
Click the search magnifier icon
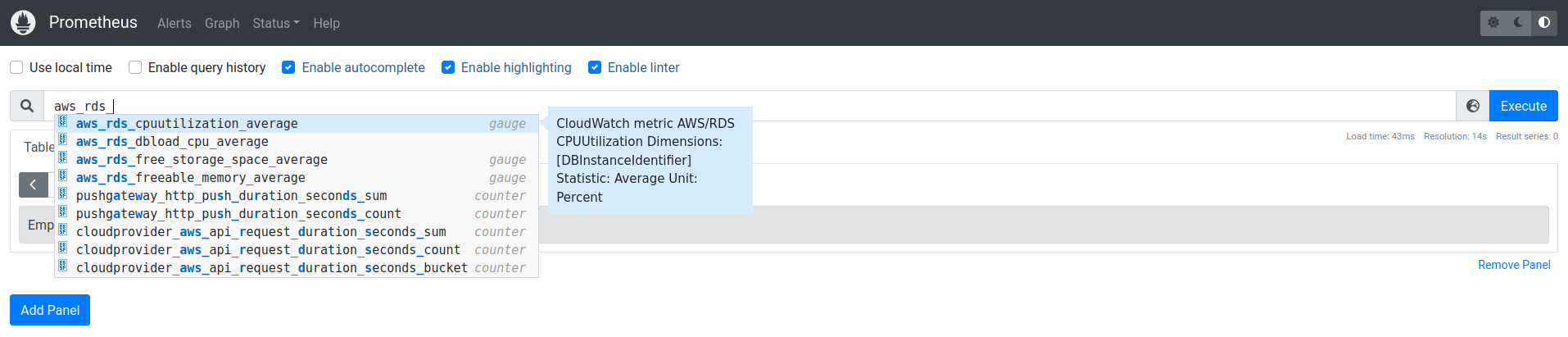pos(27,106)
